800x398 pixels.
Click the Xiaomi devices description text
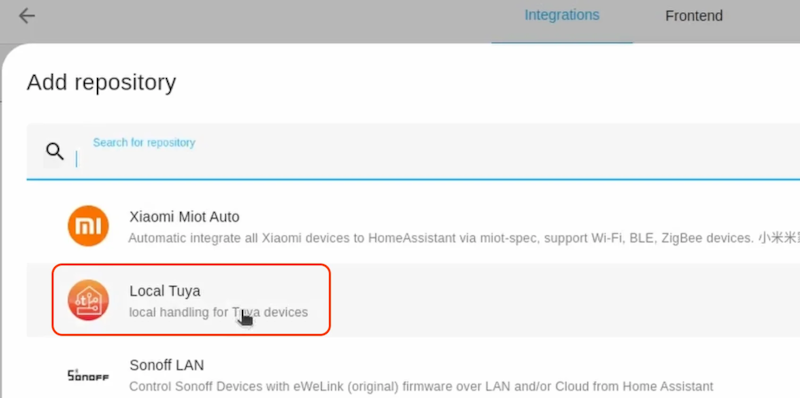point(441,238)
